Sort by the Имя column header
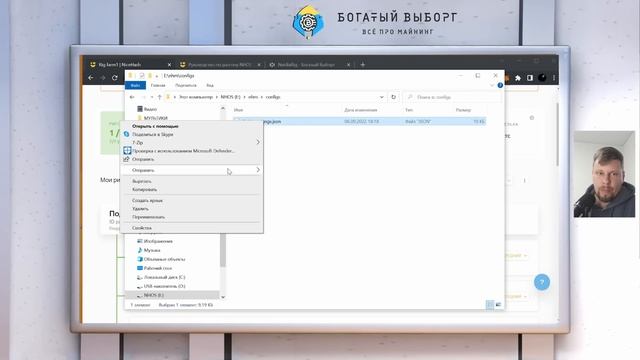This screenshot has height=360, width=640. [238, 110]
